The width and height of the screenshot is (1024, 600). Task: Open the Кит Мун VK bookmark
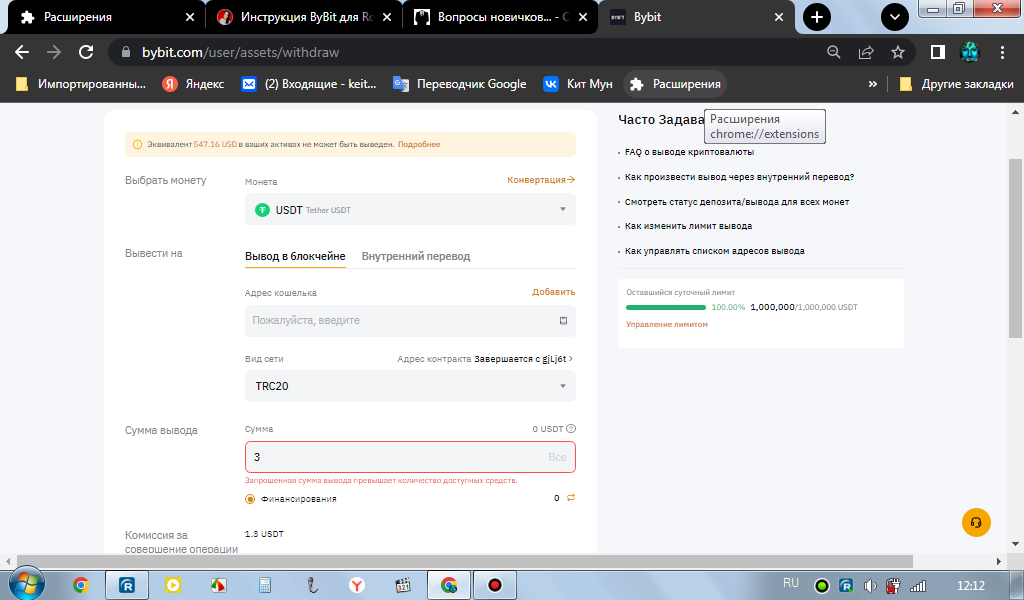578,84
